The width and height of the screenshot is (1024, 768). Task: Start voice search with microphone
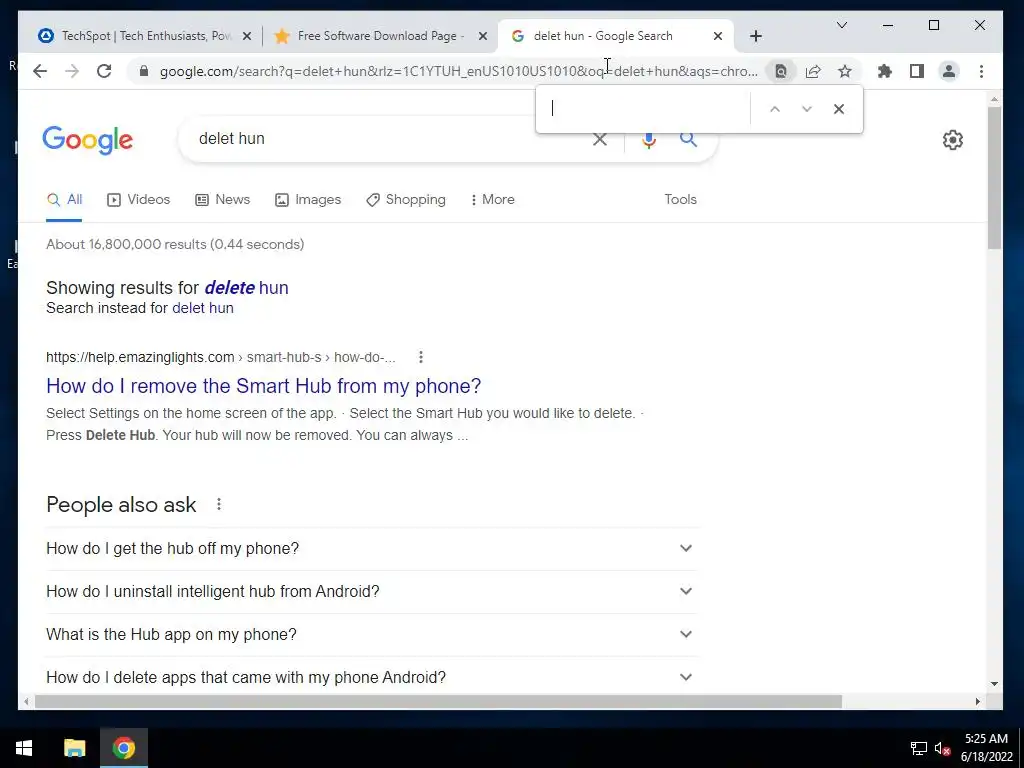[x=648, y=140]
